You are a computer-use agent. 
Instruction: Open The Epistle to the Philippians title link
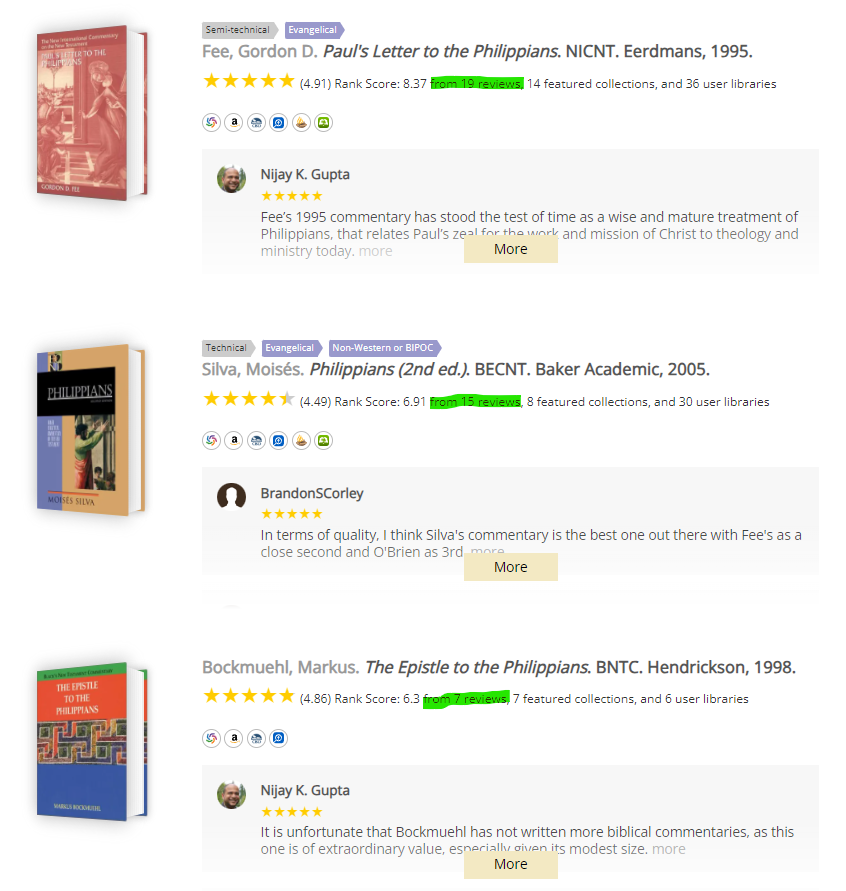(477, 667)
